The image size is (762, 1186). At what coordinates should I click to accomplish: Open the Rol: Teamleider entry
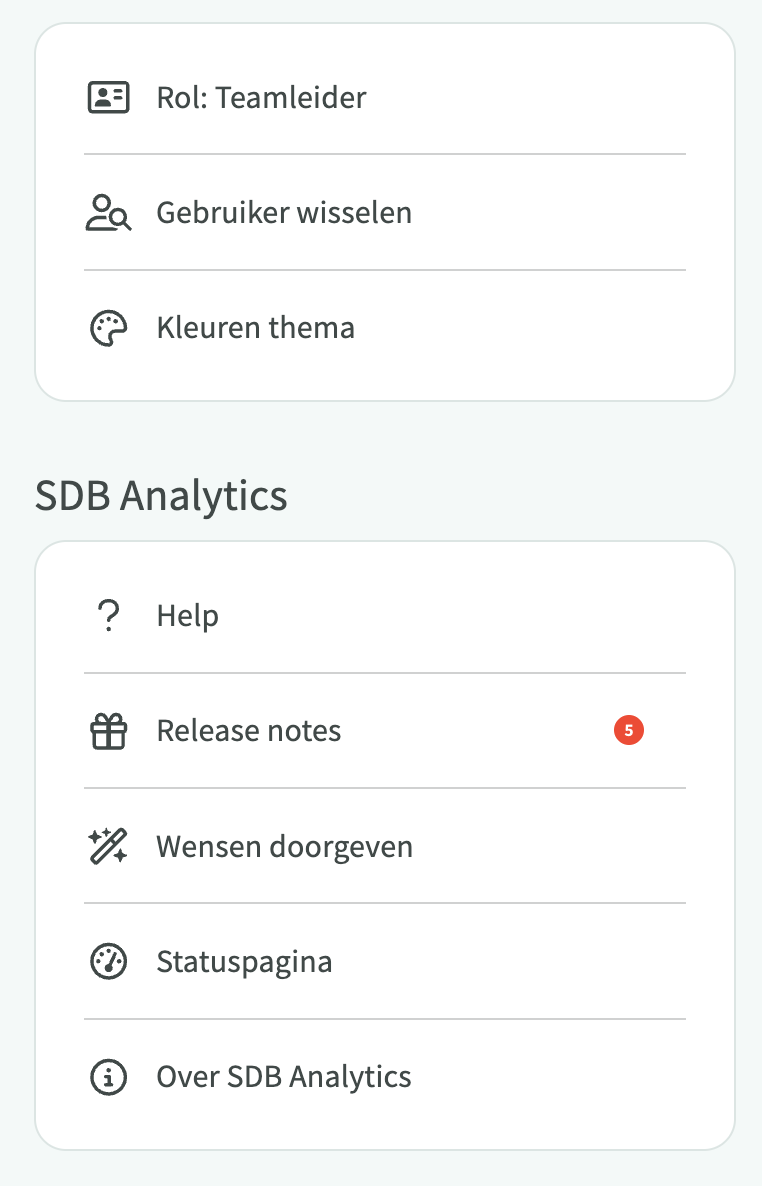point(261,98)
